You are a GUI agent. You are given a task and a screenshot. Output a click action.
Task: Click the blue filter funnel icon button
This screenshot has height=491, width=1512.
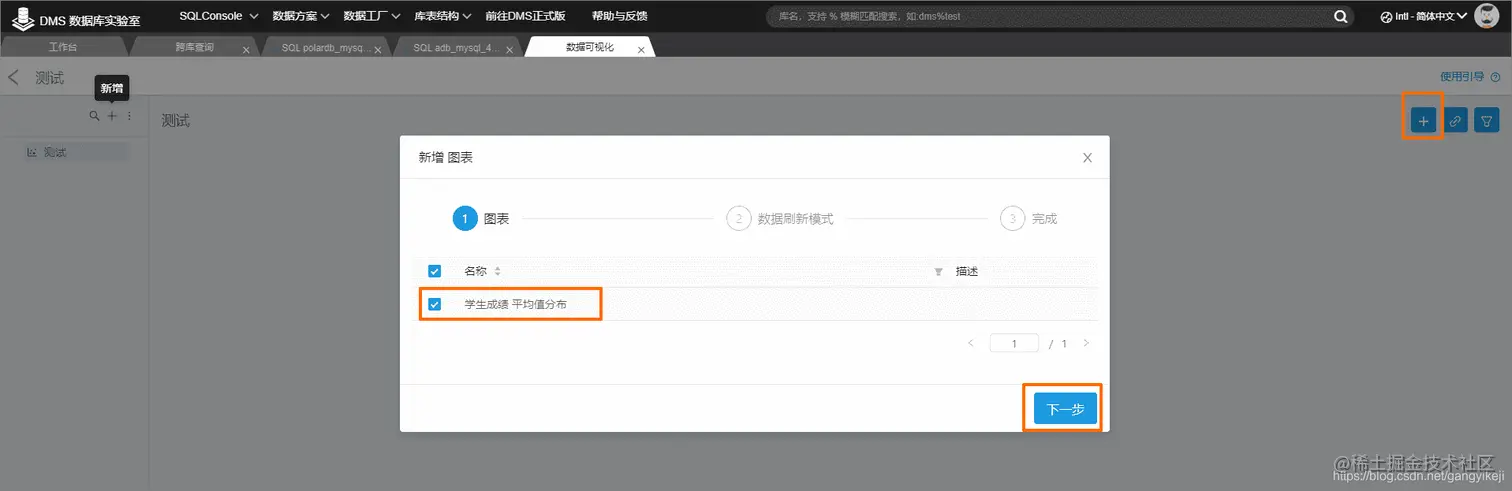click(x=1488, y=121)
